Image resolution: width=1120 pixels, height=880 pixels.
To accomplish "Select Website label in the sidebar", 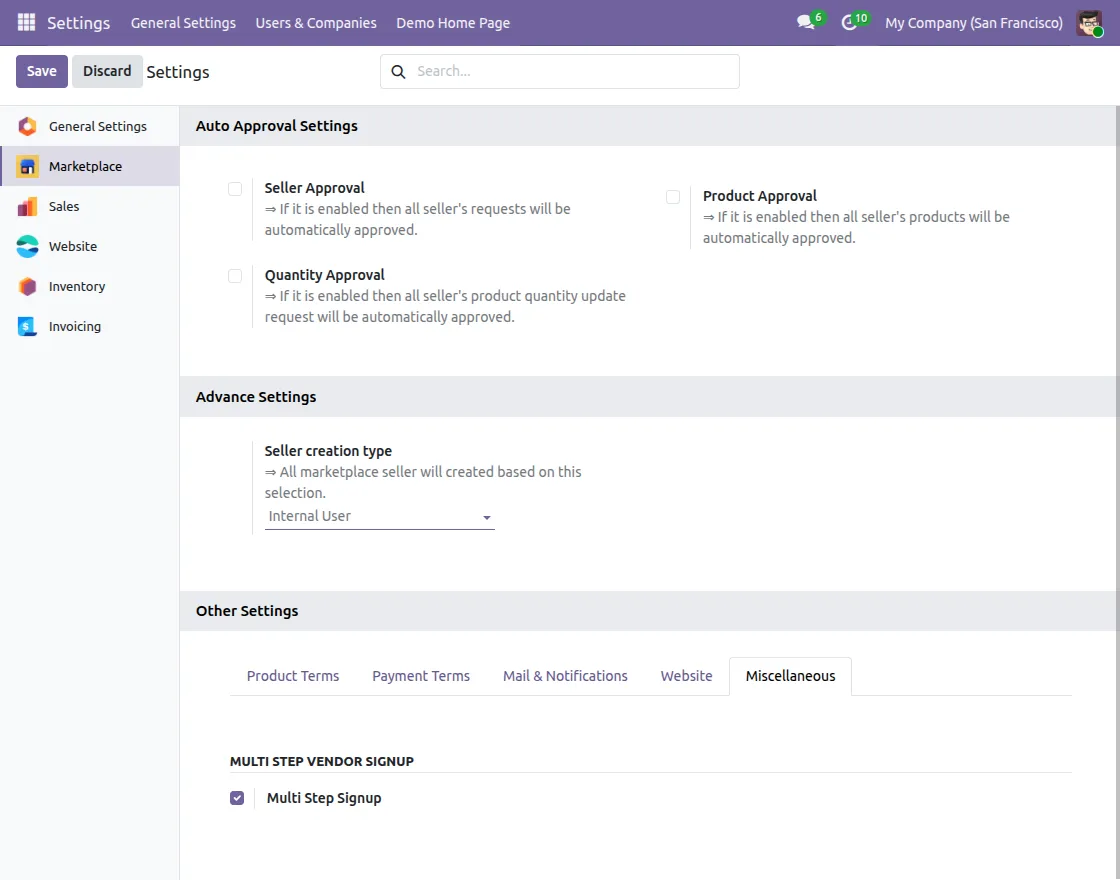I will coord(73,246).
